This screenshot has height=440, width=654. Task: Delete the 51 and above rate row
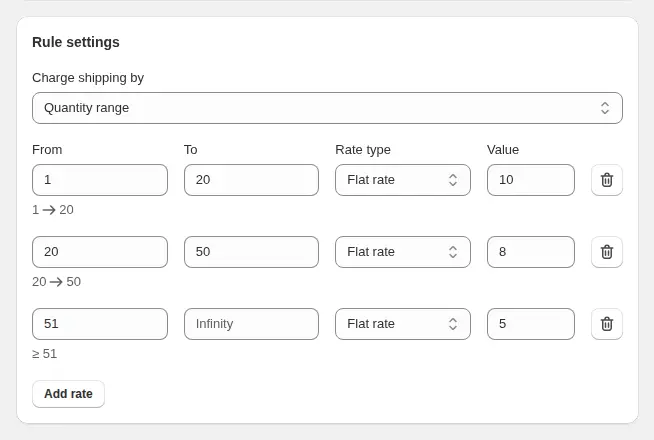606,324
